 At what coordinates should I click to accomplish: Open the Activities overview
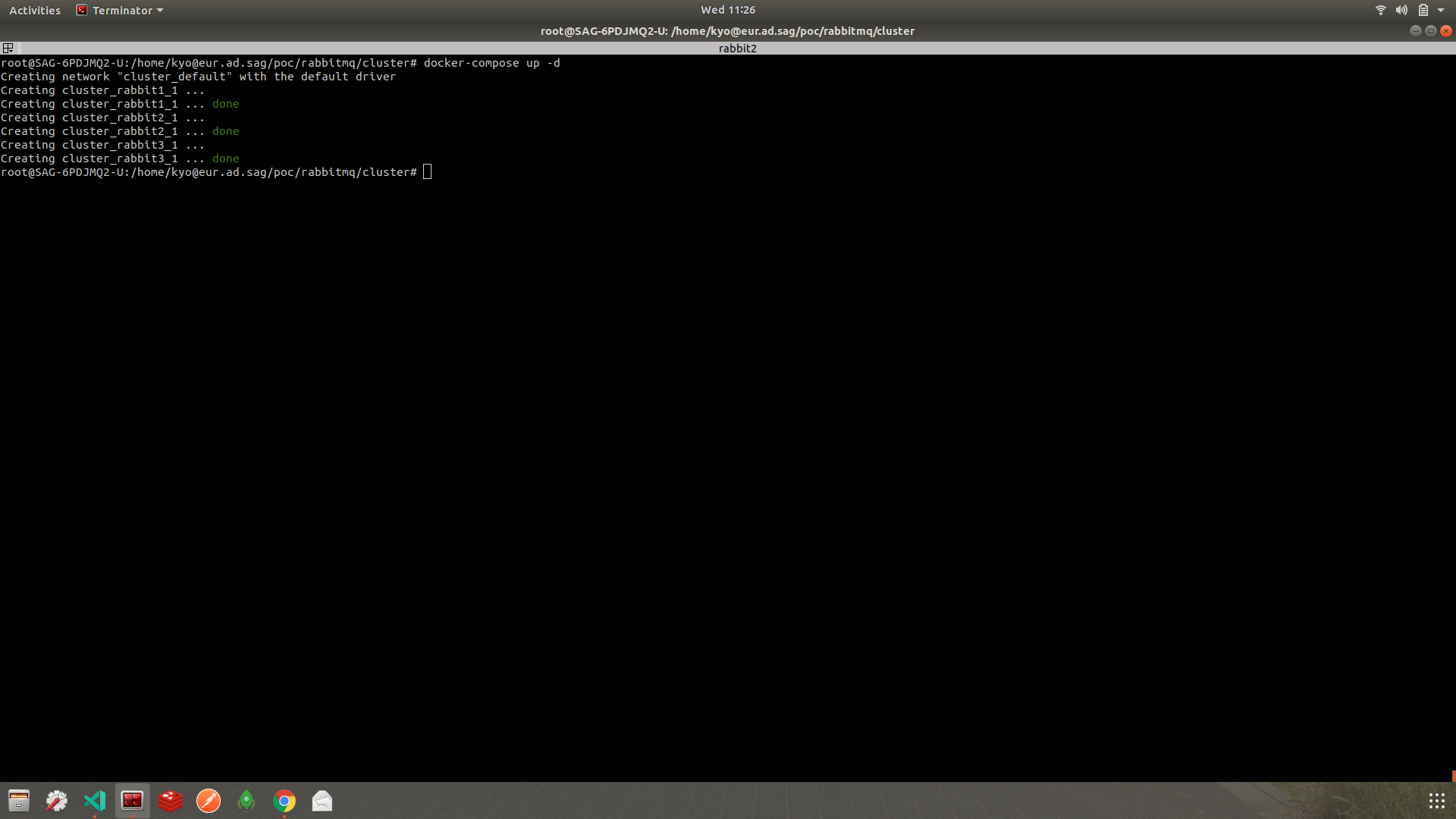point(35,11)
